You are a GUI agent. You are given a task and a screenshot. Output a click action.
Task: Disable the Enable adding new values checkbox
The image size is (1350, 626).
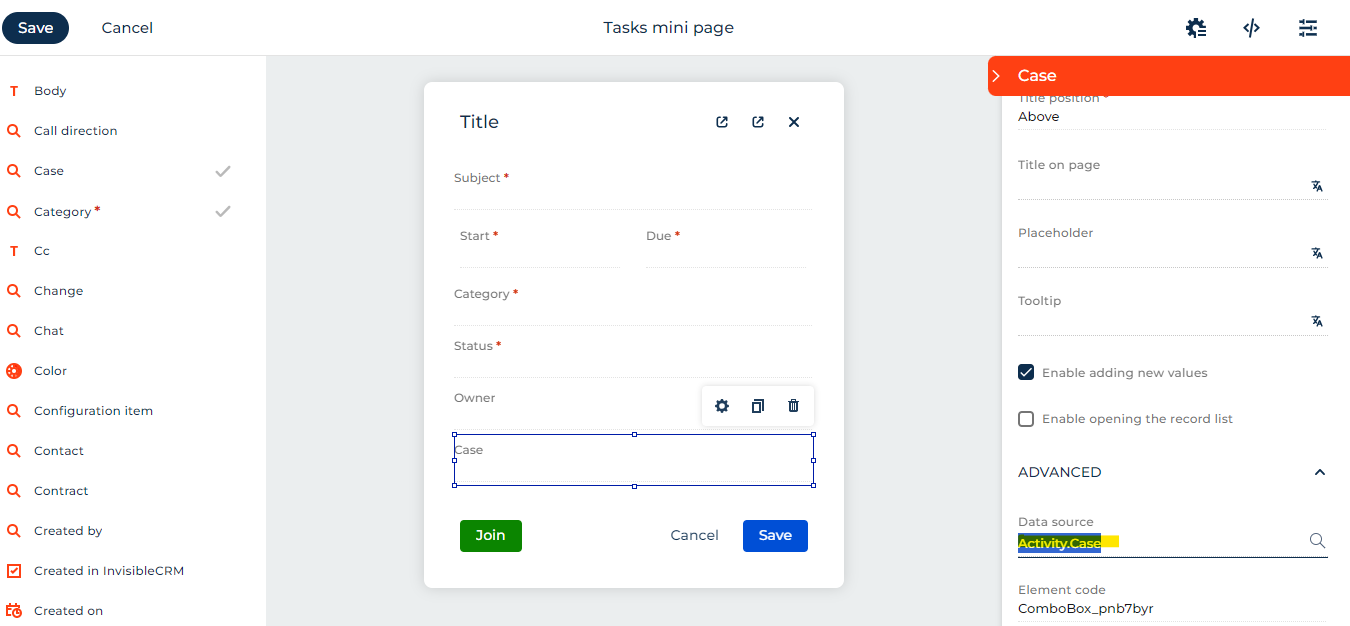click(1025, 371)
